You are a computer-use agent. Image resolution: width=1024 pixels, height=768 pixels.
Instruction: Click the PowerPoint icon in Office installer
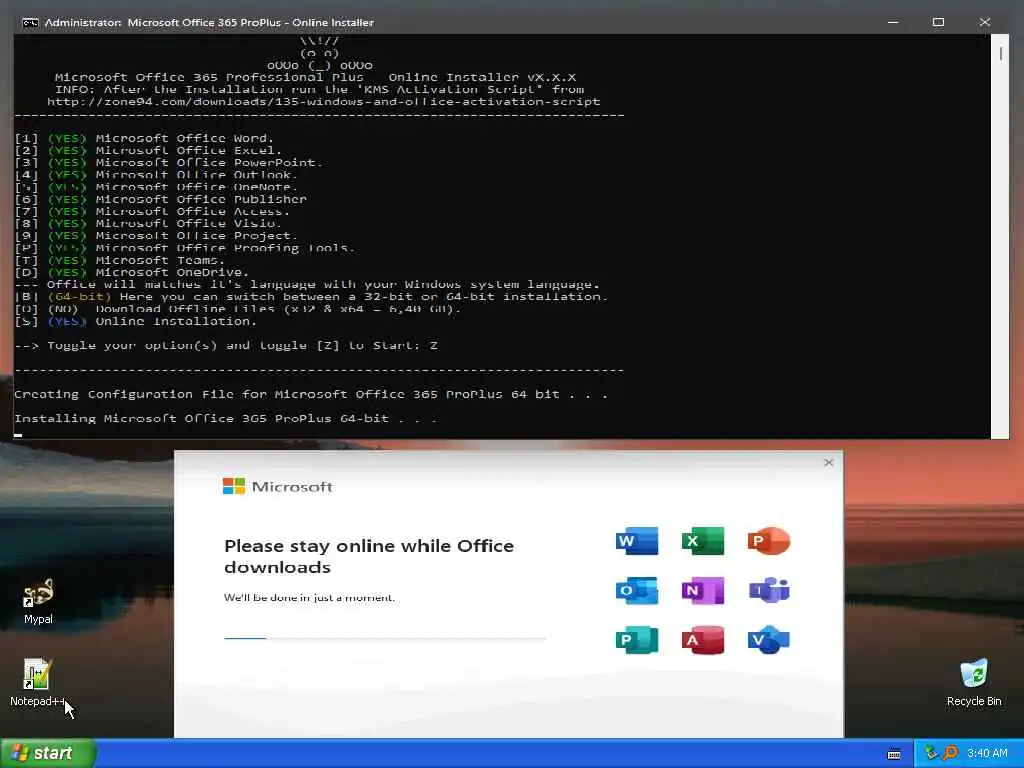pyautogui.click(x=769, y=541)
